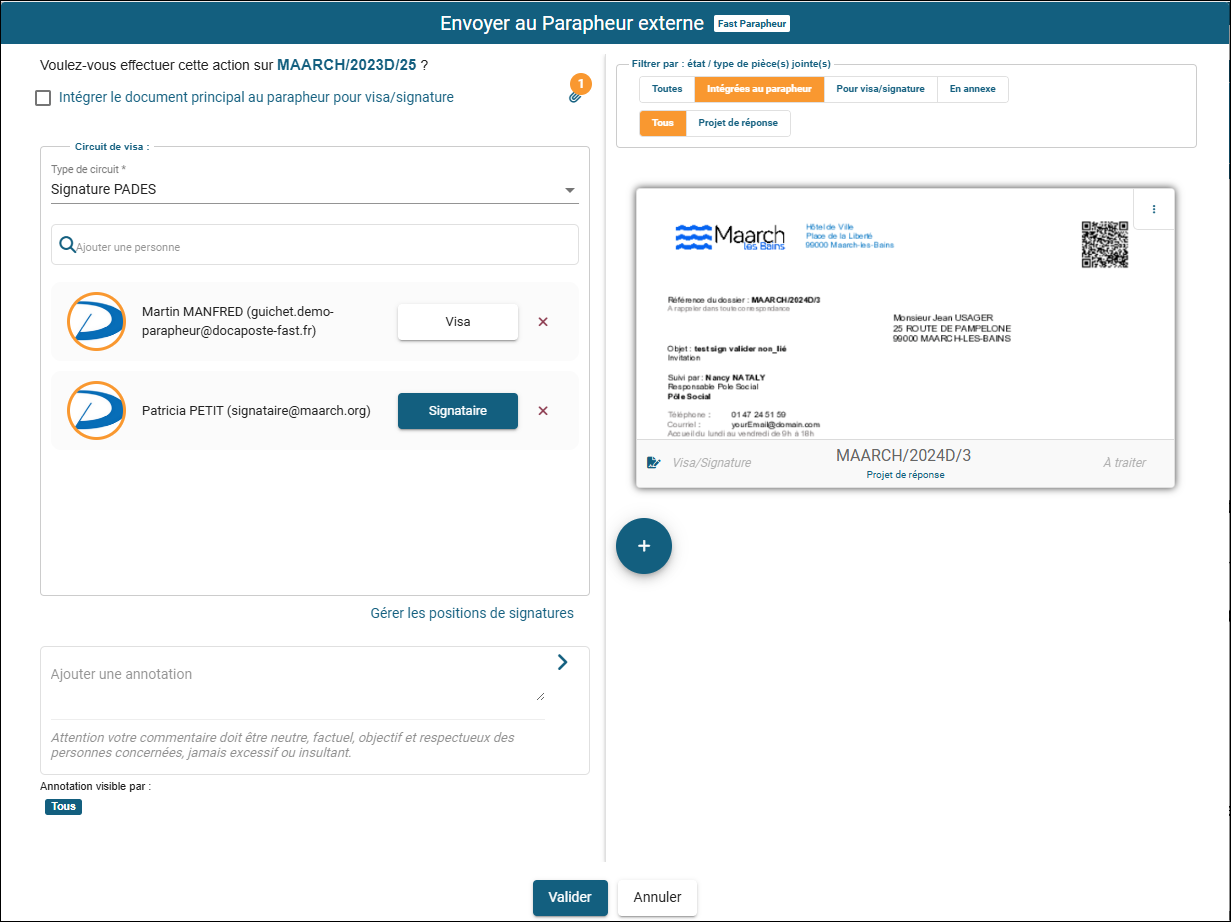Click the Visa/Signature pen icon on card

[x=654, y=463]
